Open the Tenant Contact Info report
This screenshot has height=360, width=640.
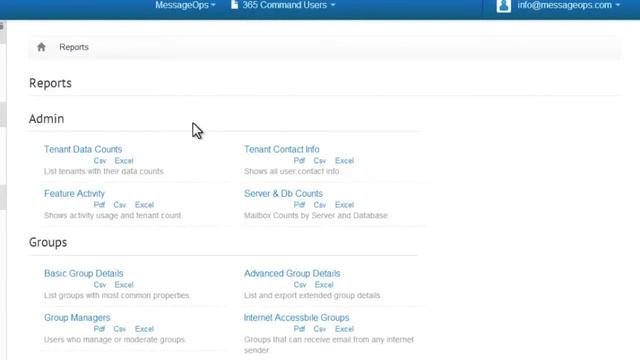tap(282, 149)
